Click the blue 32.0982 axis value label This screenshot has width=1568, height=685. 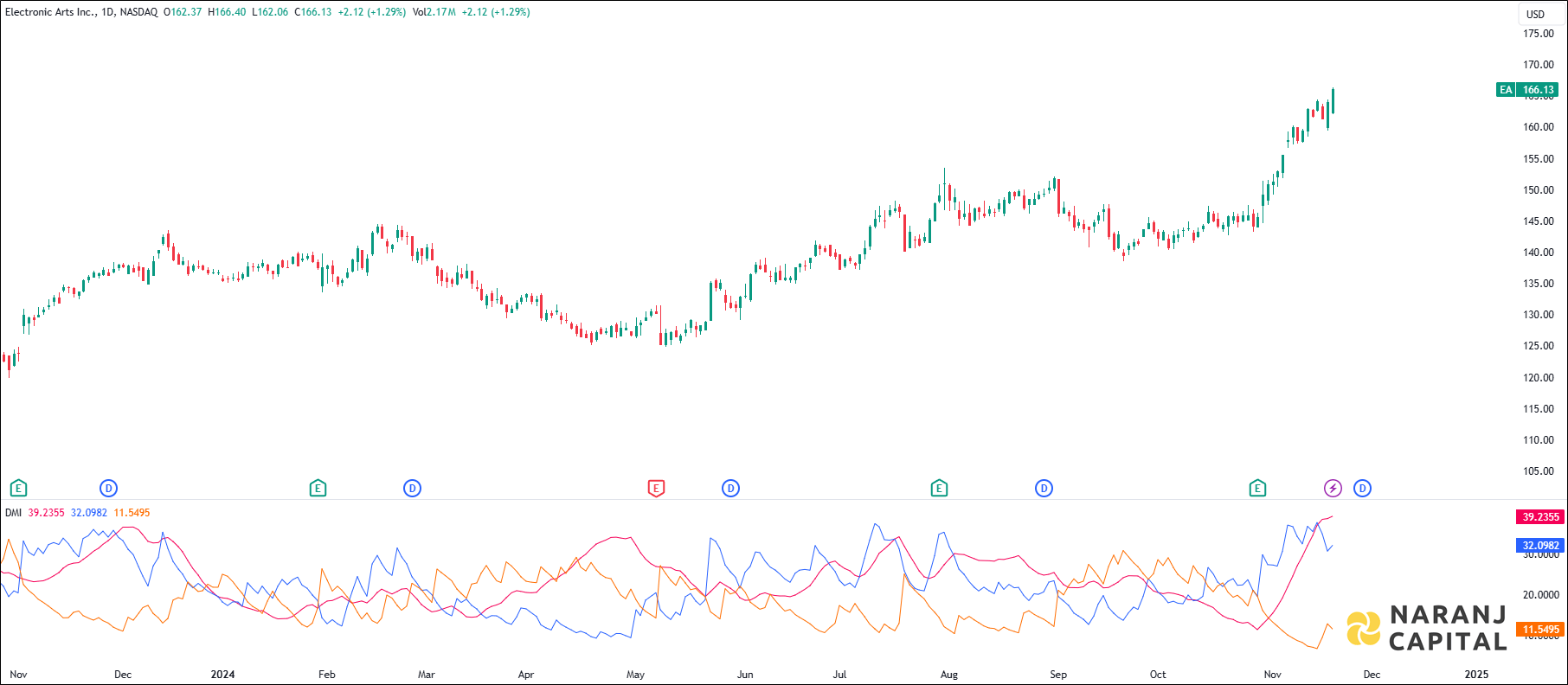(x=1539, y=546)
